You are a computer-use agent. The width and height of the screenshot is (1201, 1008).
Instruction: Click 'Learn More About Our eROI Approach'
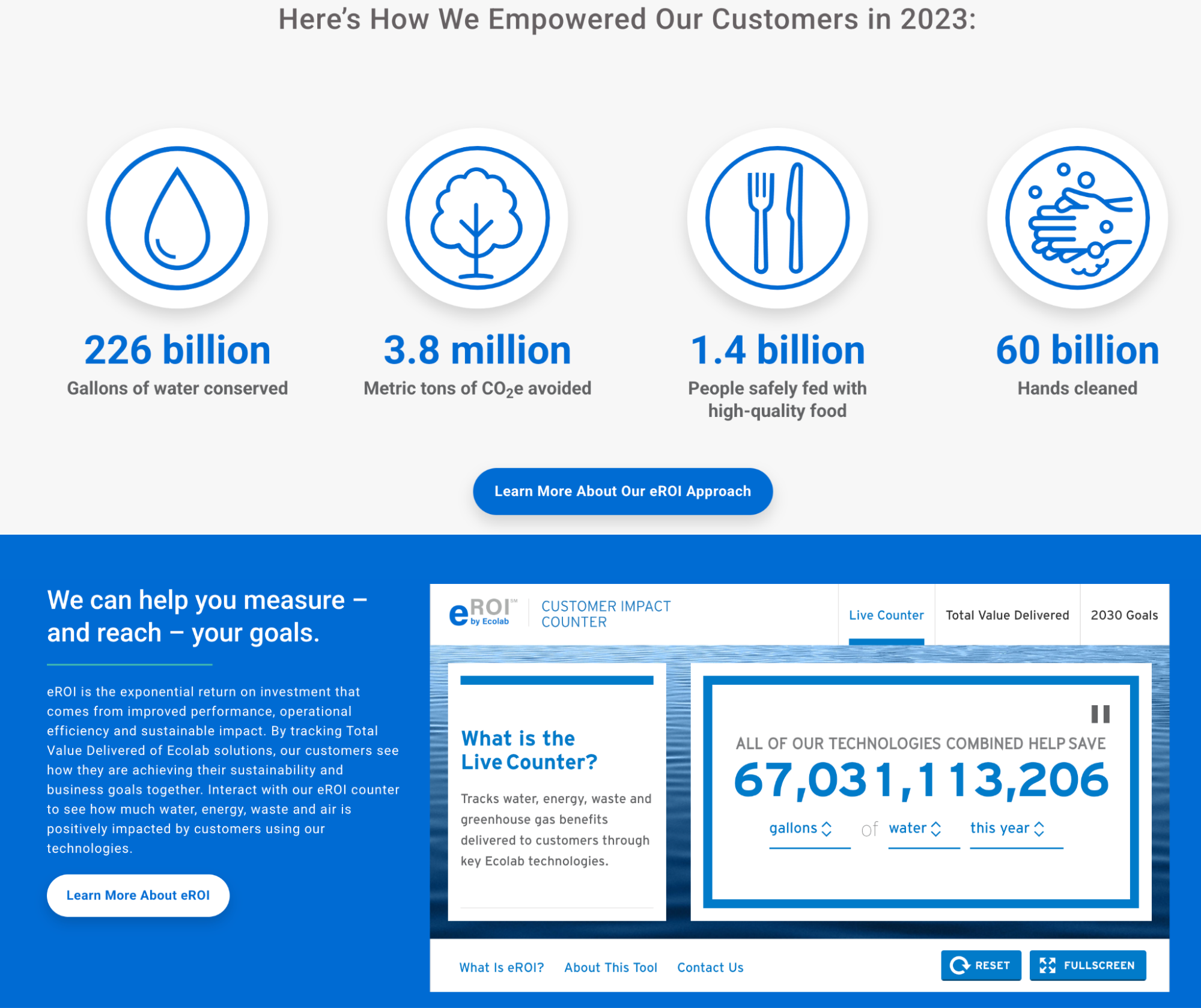coord(622,491)
